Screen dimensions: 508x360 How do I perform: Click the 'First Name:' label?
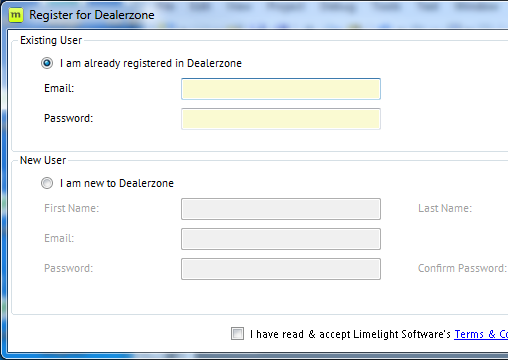72,208
